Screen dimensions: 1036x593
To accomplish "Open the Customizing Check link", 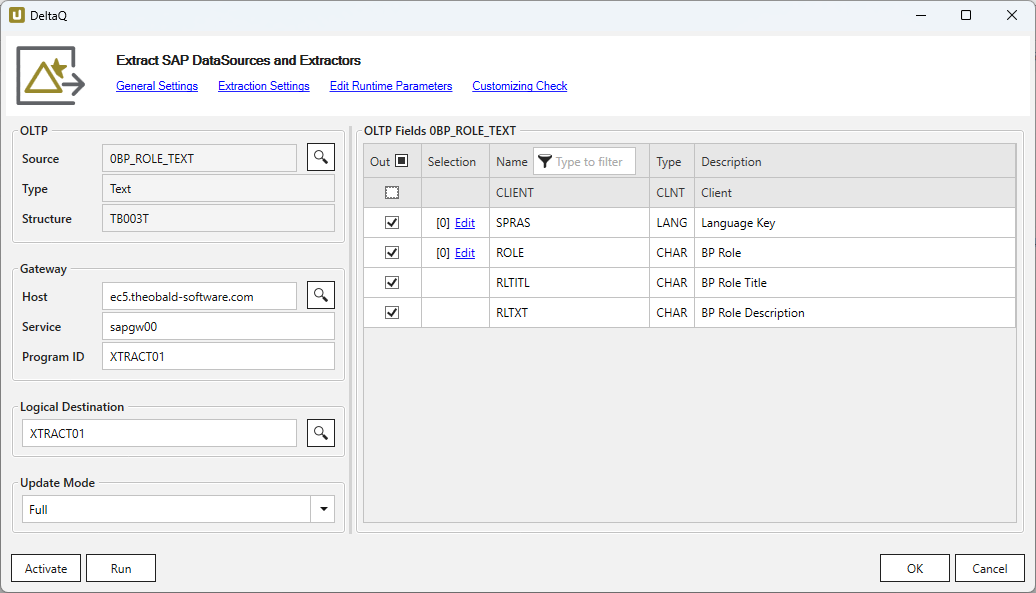I will (x=519, y=86).
